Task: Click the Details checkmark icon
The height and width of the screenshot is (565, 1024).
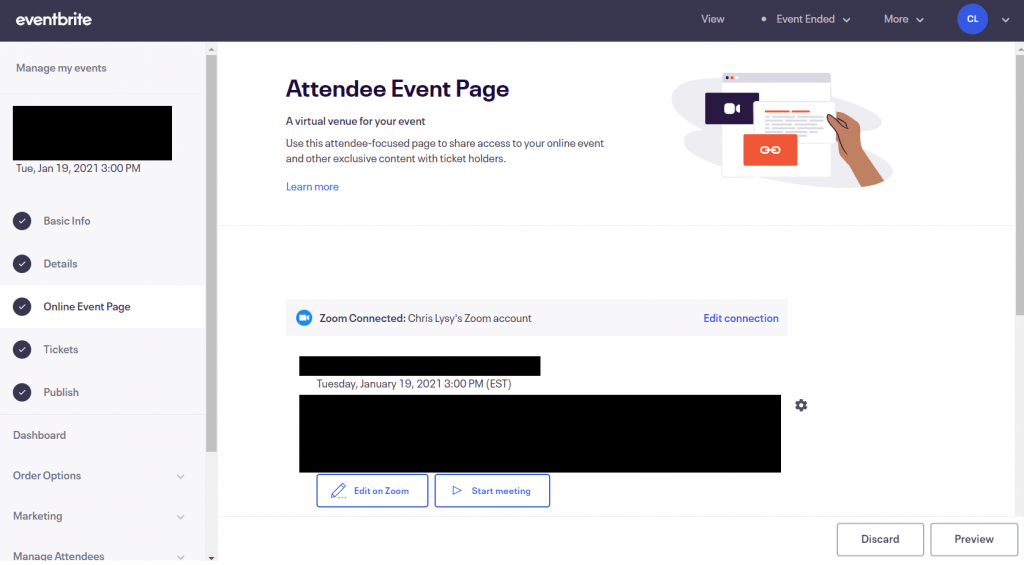Action: pyautogui.click(x=22, y=264)
